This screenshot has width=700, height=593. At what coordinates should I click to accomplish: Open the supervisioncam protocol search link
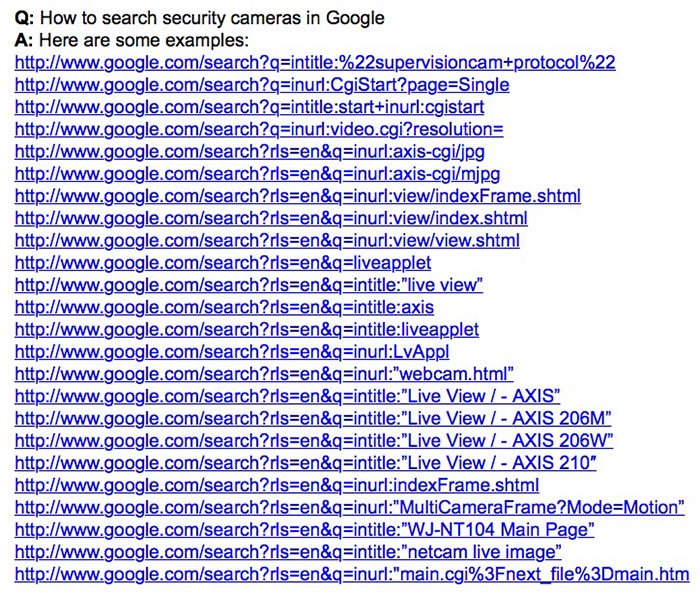[x=315, y=63]
